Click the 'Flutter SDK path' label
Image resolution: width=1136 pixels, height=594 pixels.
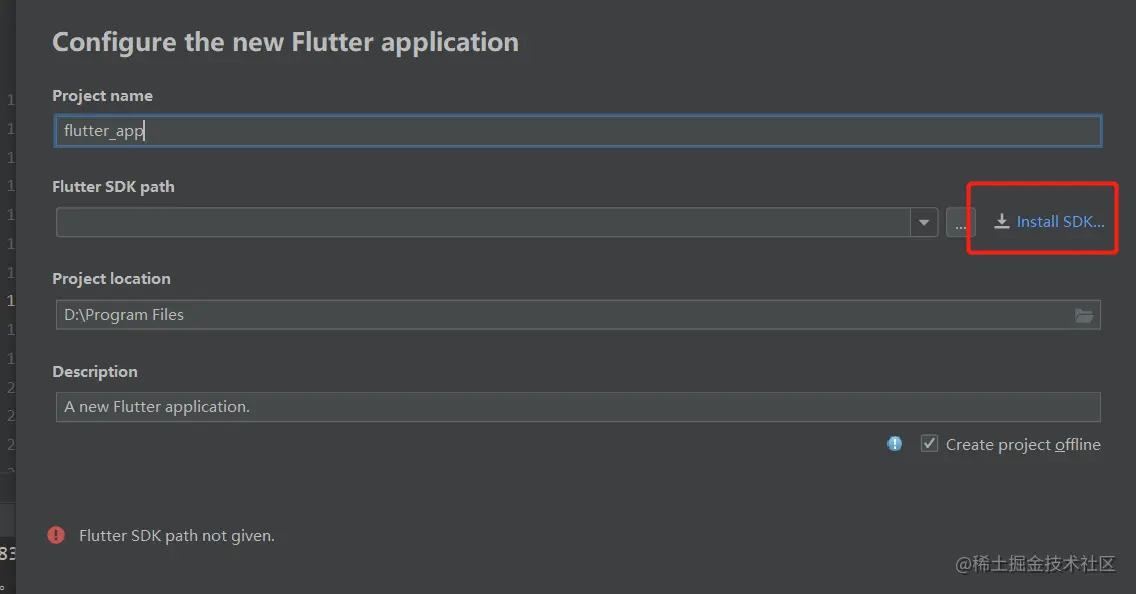114,187
